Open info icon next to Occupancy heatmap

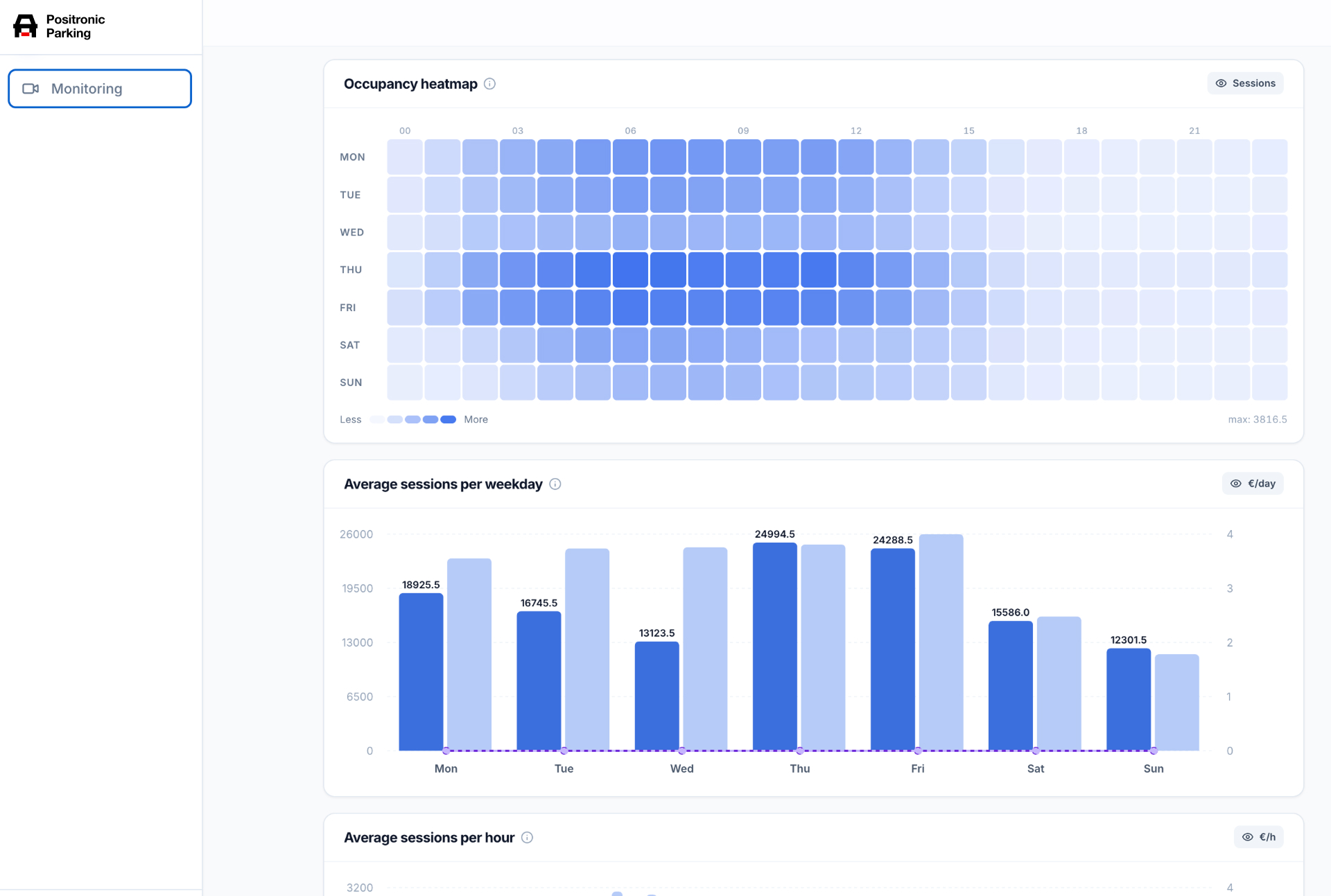click(x=489, y=84)
